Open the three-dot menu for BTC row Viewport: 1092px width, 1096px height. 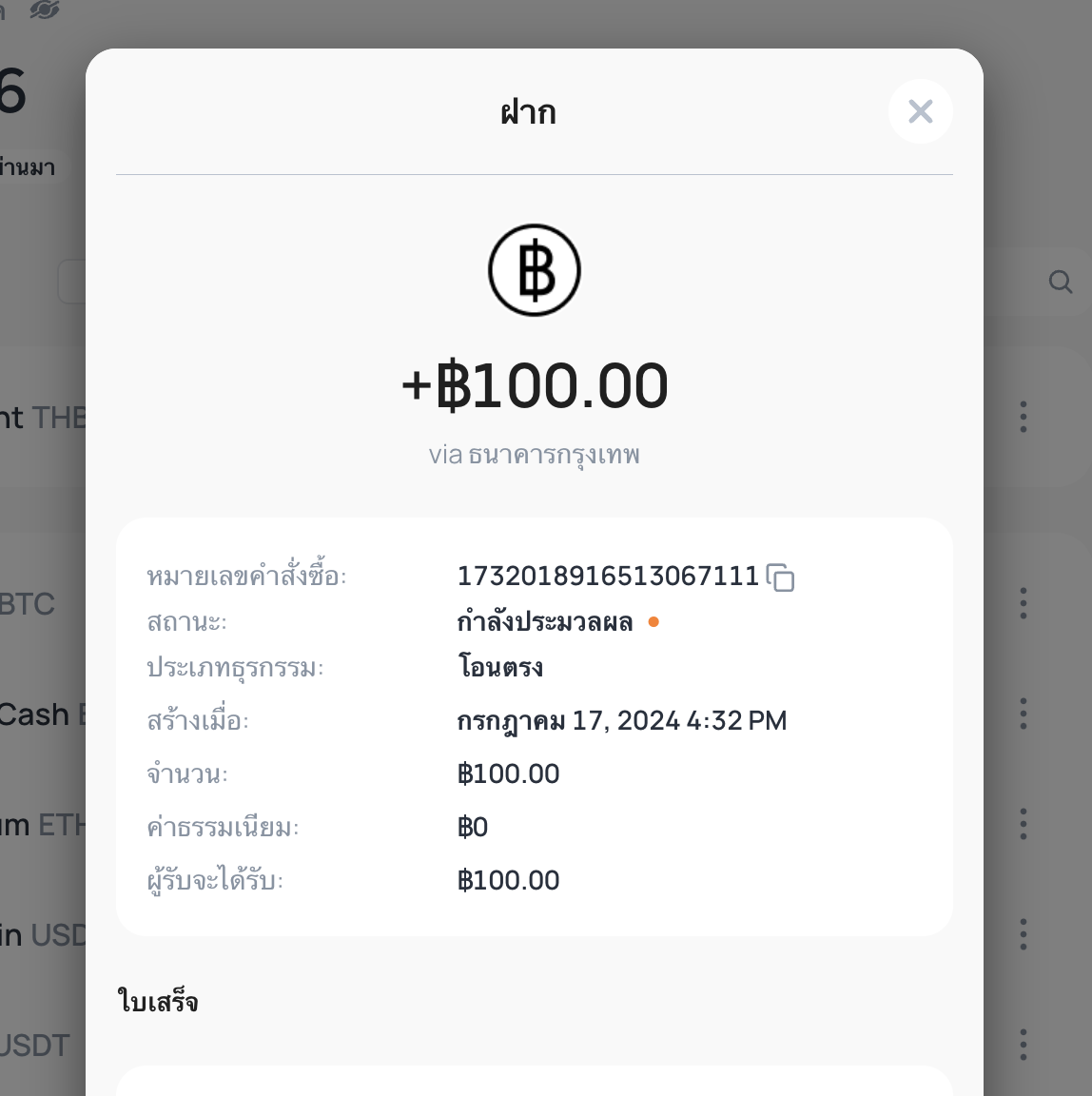click(1023, 603)
